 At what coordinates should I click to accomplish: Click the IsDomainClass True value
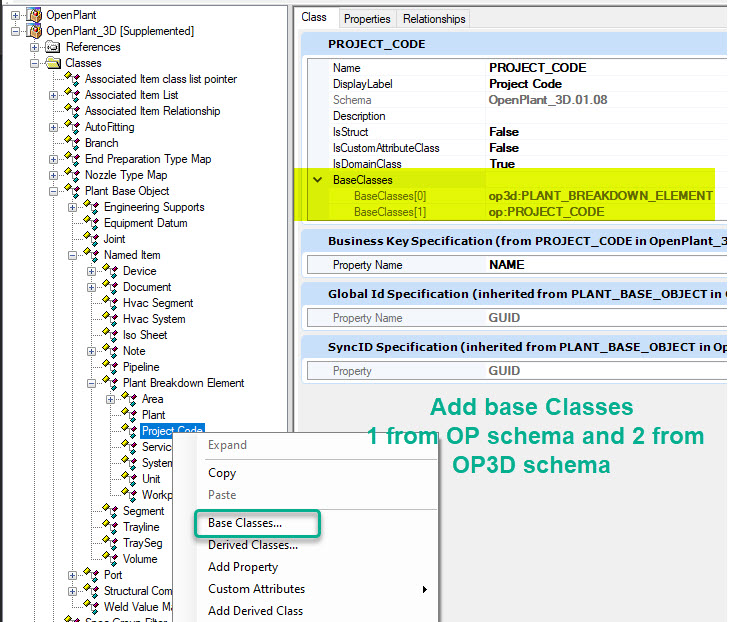(x=502, y=164)
